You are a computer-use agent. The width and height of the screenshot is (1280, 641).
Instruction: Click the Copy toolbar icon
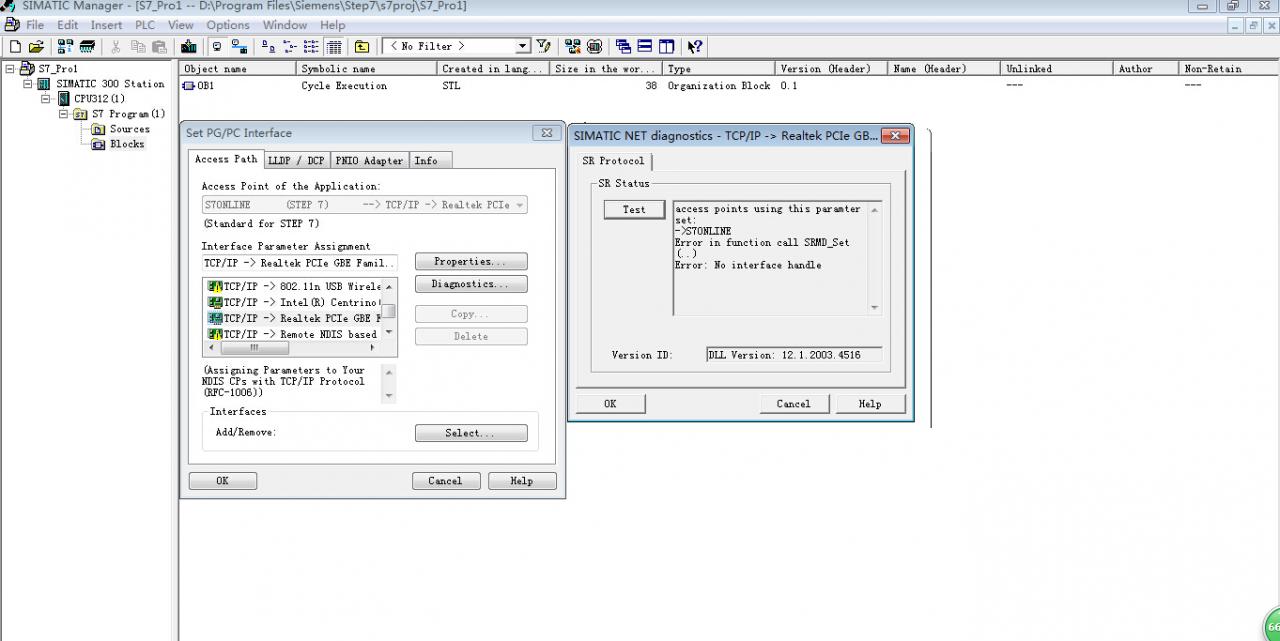pyautogui.click(x=138, y=46)
